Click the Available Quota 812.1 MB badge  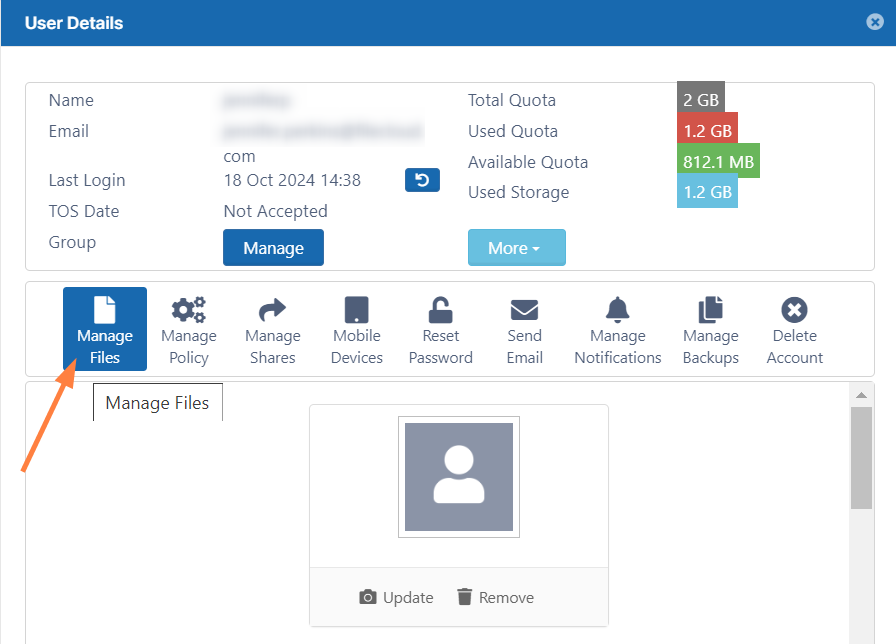[718, 162]
